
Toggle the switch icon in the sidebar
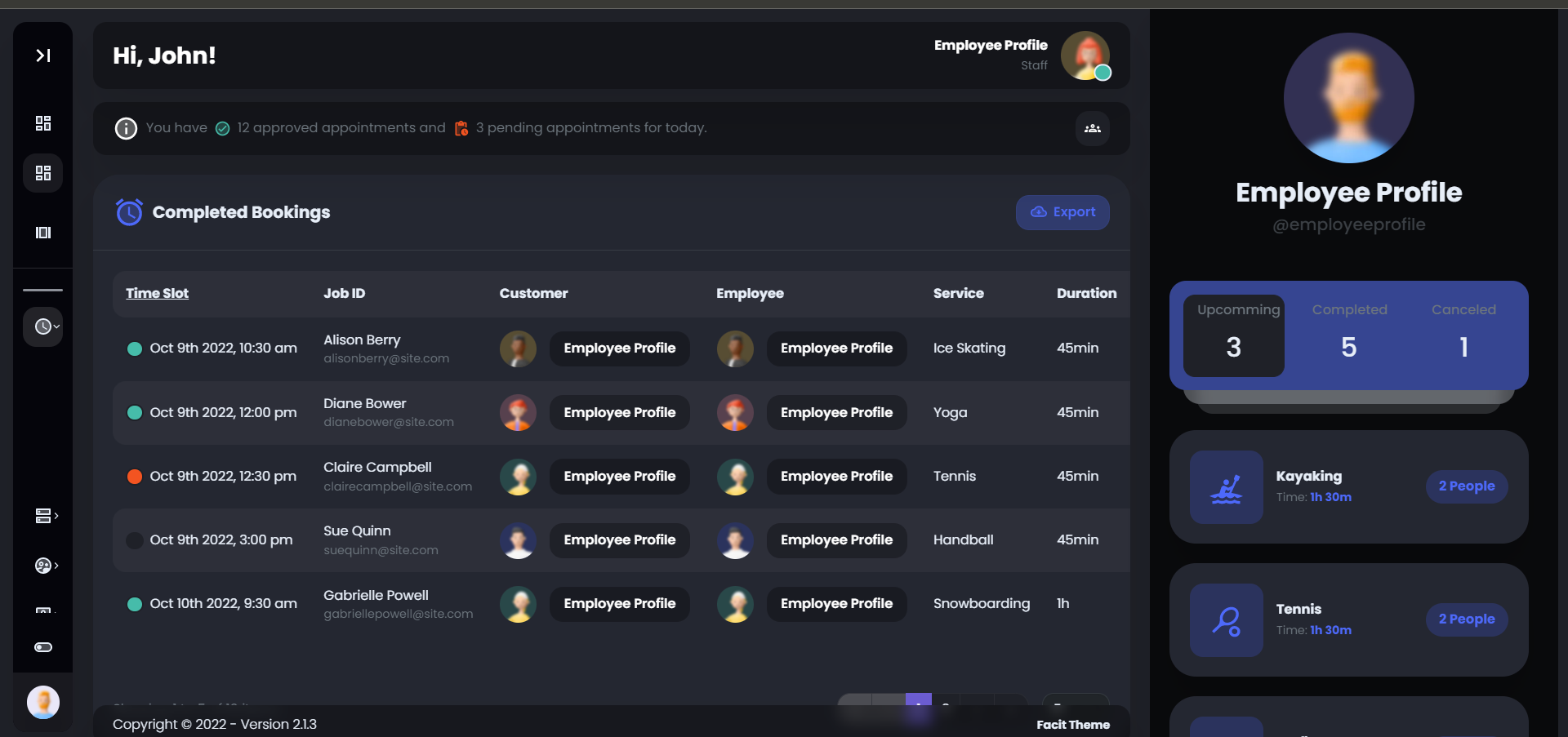click(43, 647)
